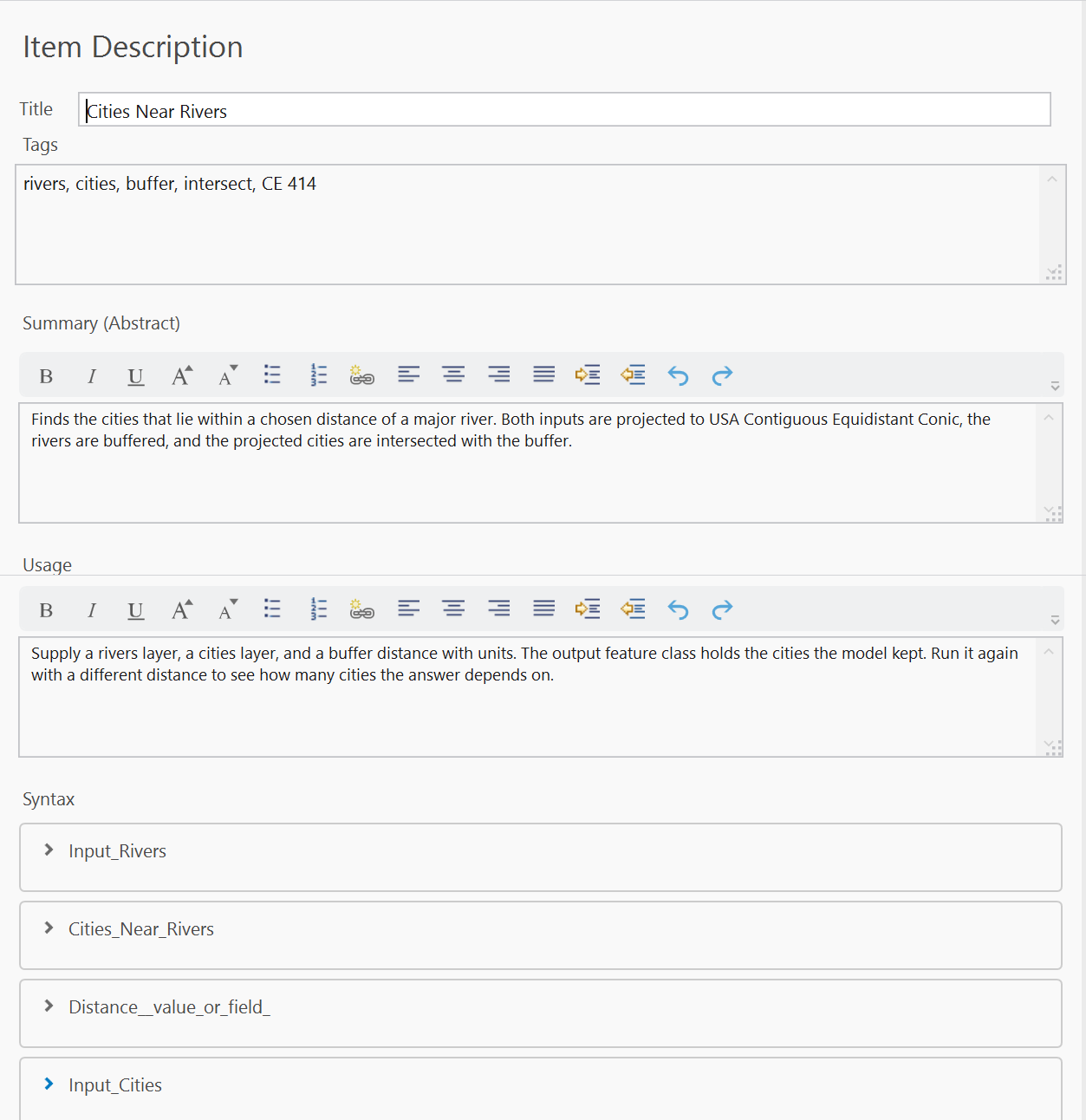Click bulleted list icon in Usage toolbar
The height and width of the screenshot is (1120, 1086).
click(x=272, y=609)
